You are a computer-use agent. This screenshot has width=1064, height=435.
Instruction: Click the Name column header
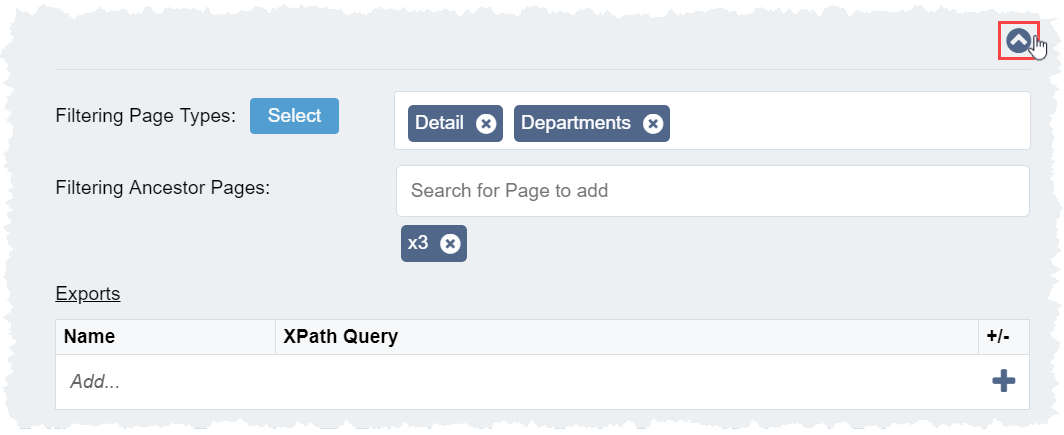coord(90,337)
